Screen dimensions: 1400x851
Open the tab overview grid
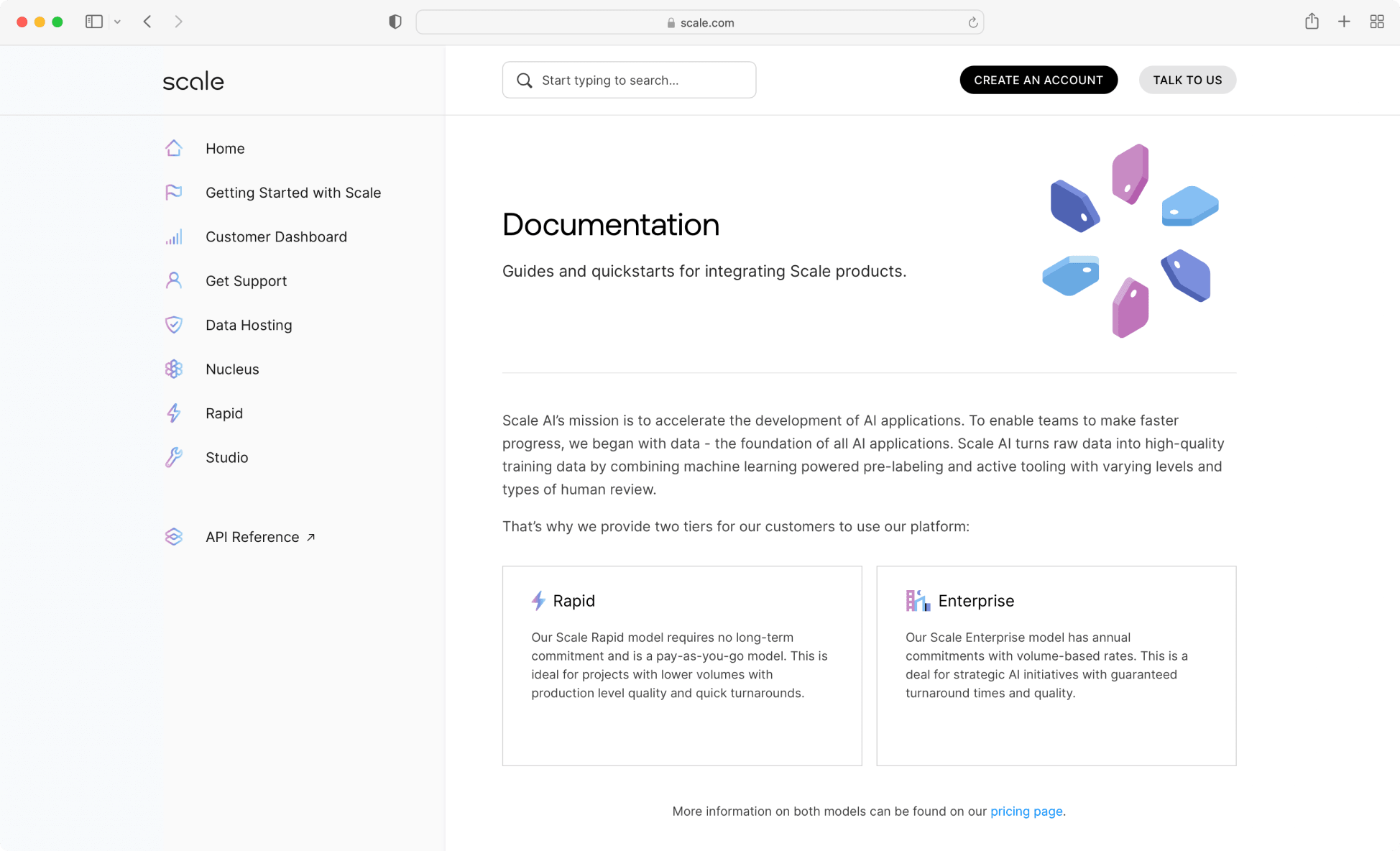[x=1377, y=22]
